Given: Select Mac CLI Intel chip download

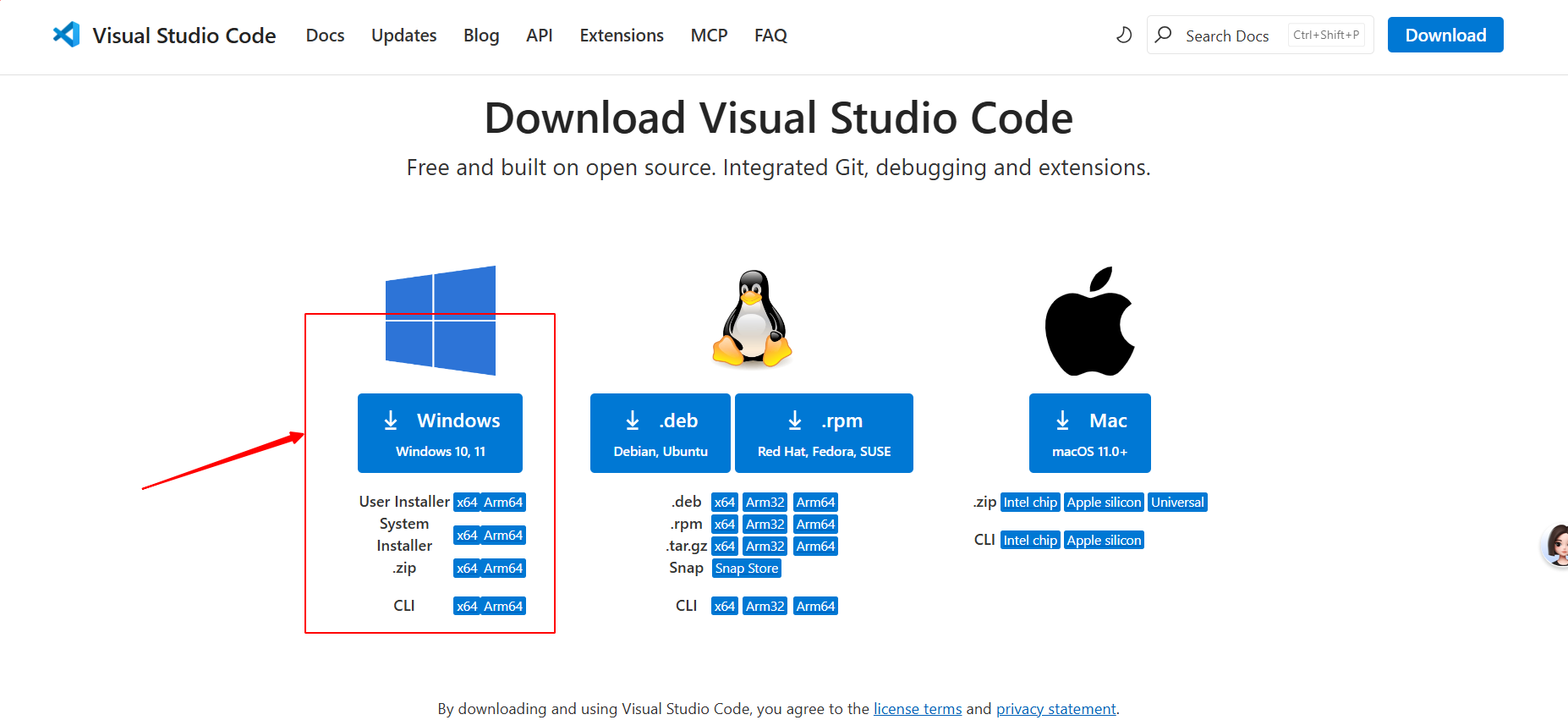Looking at the screenshot, I should (x=1030, y=541).
